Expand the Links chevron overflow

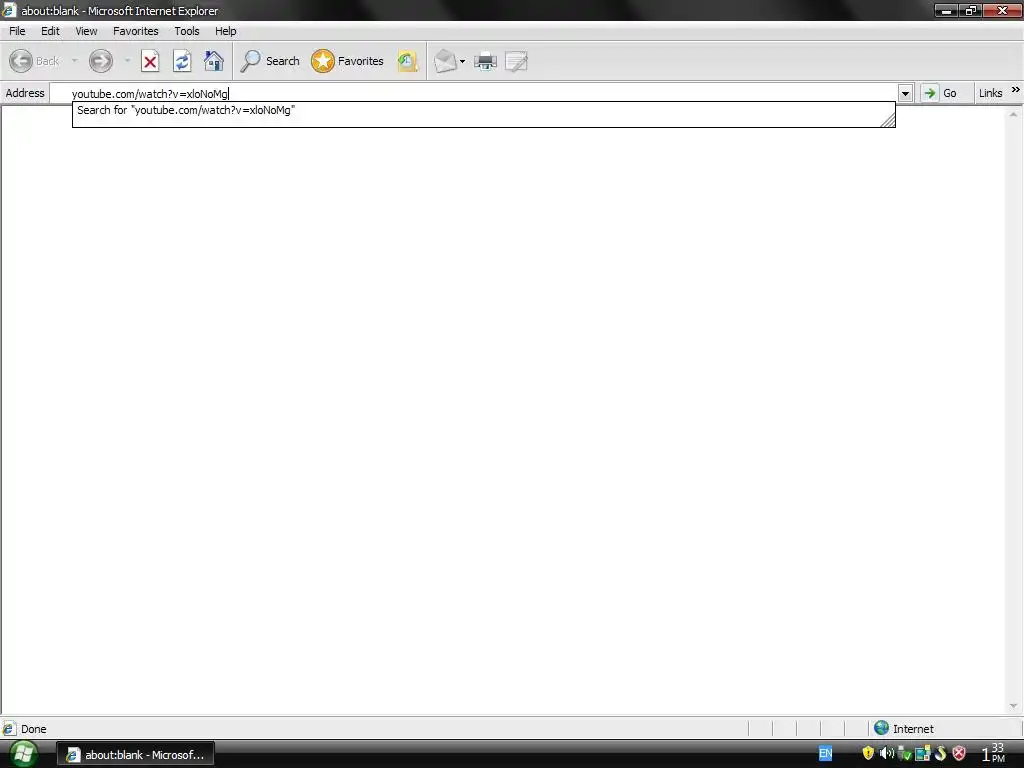1016,89
